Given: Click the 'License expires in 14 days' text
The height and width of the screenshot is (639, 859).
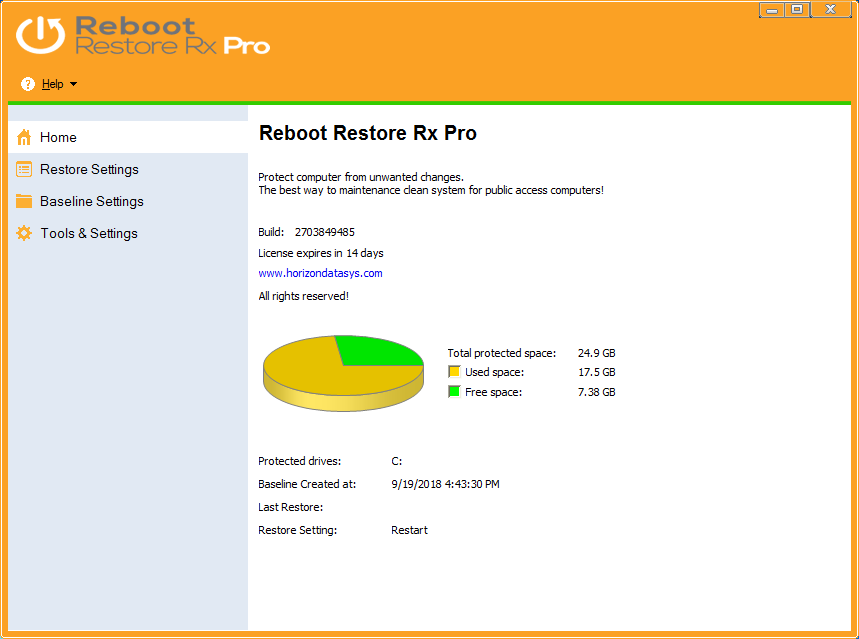Looking at the screenshot, I should [x=321, y=253].
